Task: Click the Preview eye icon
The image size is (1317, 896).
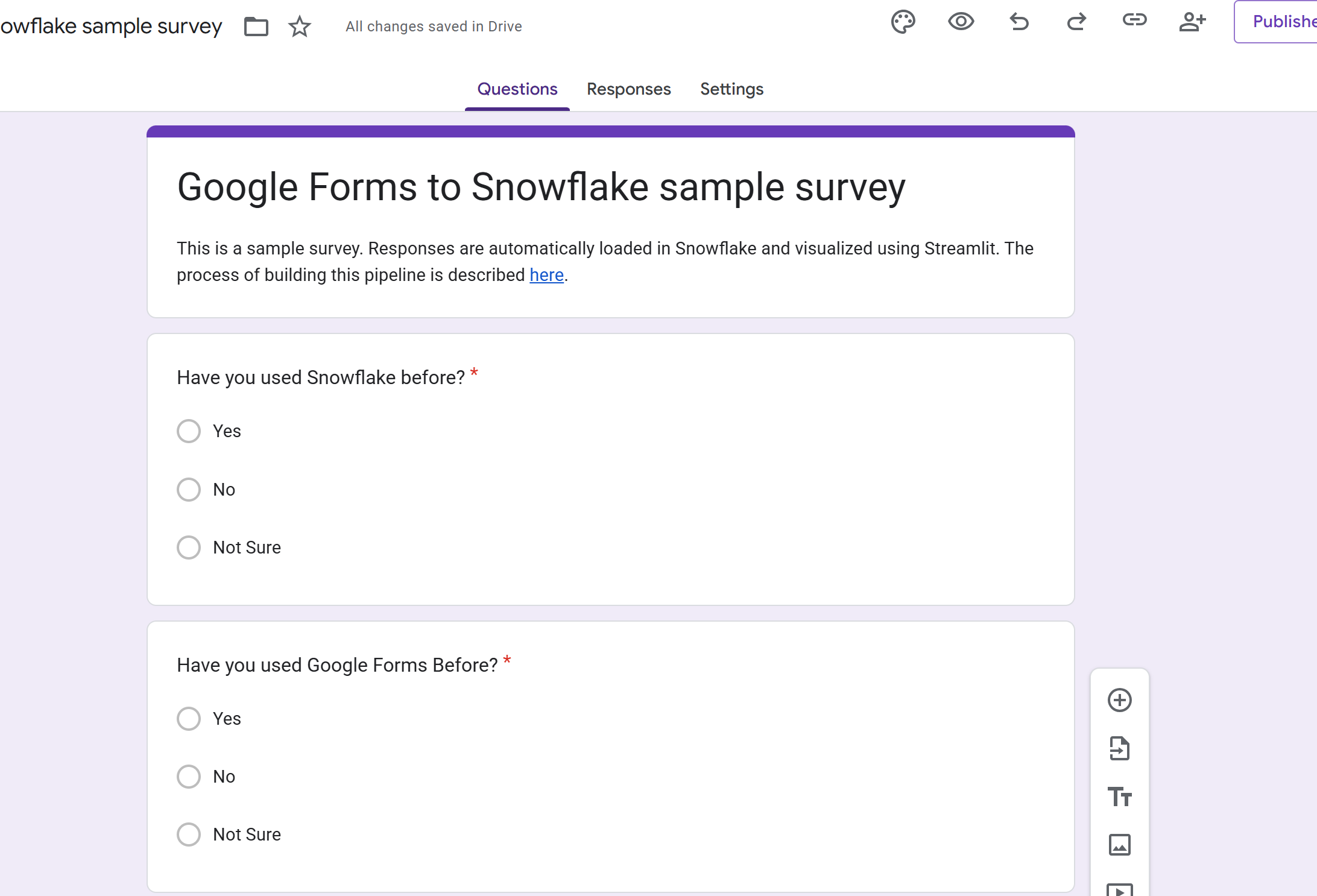Action: (x=961, y=22)
